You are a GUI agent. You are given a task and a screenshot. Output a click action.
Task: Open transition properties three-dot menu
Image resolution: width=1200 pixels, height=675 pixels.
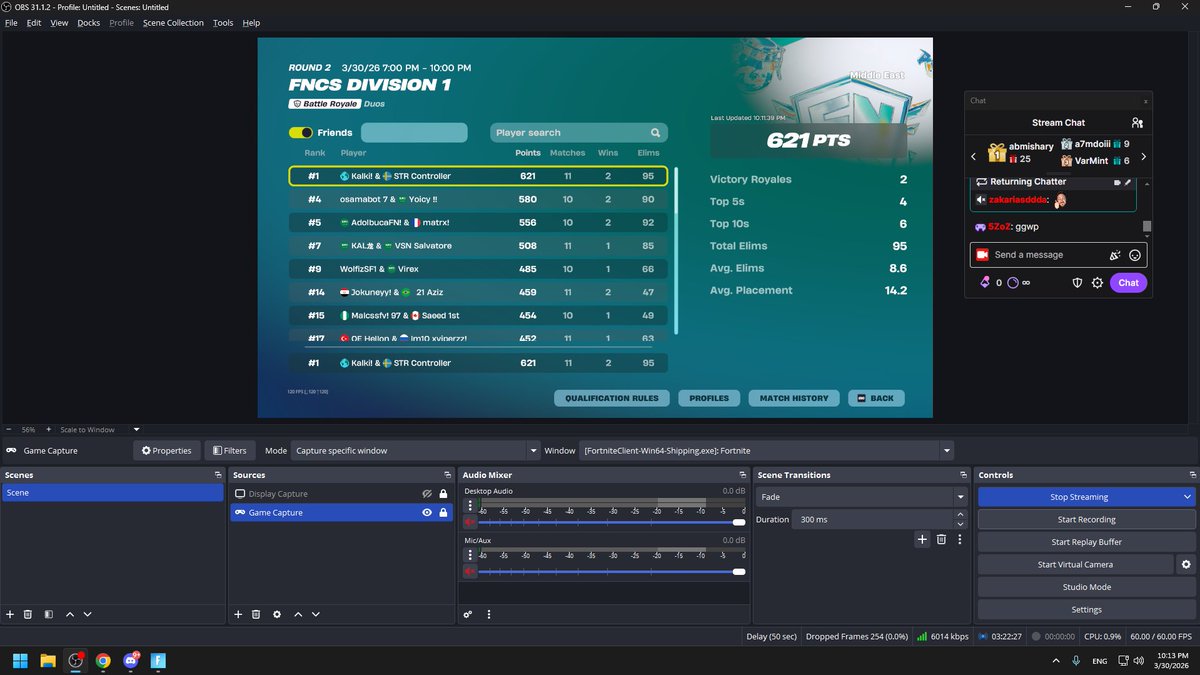coord(960,539)
